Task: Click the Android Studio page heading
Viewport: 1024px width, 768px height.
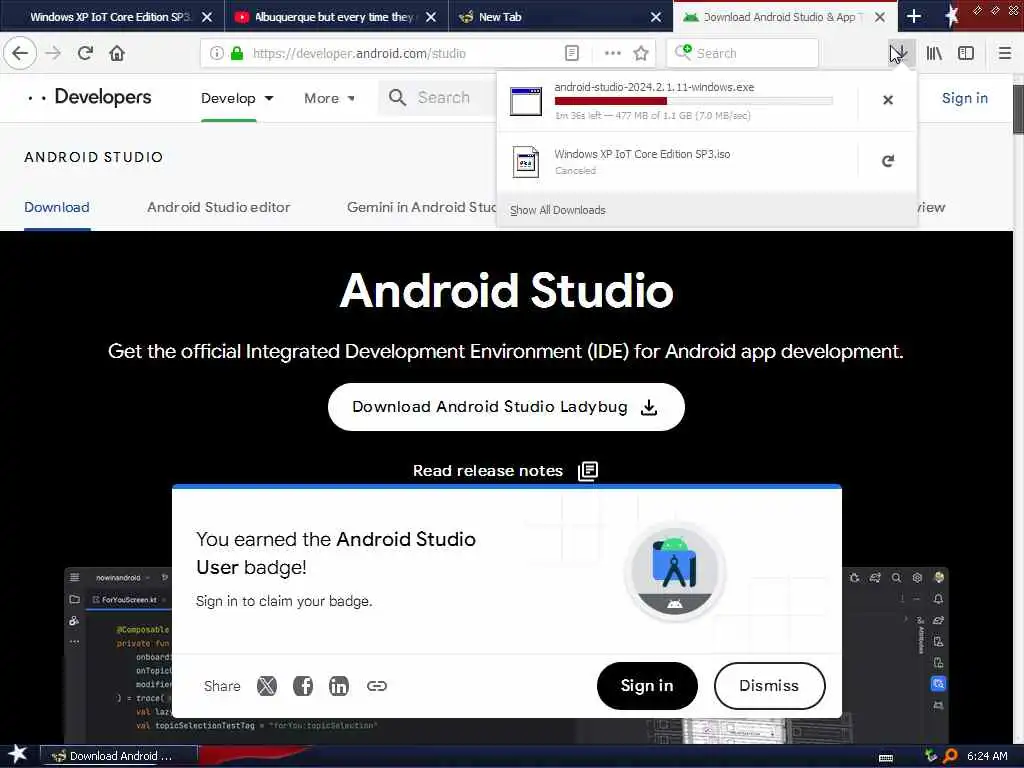Action: point(506,291)
